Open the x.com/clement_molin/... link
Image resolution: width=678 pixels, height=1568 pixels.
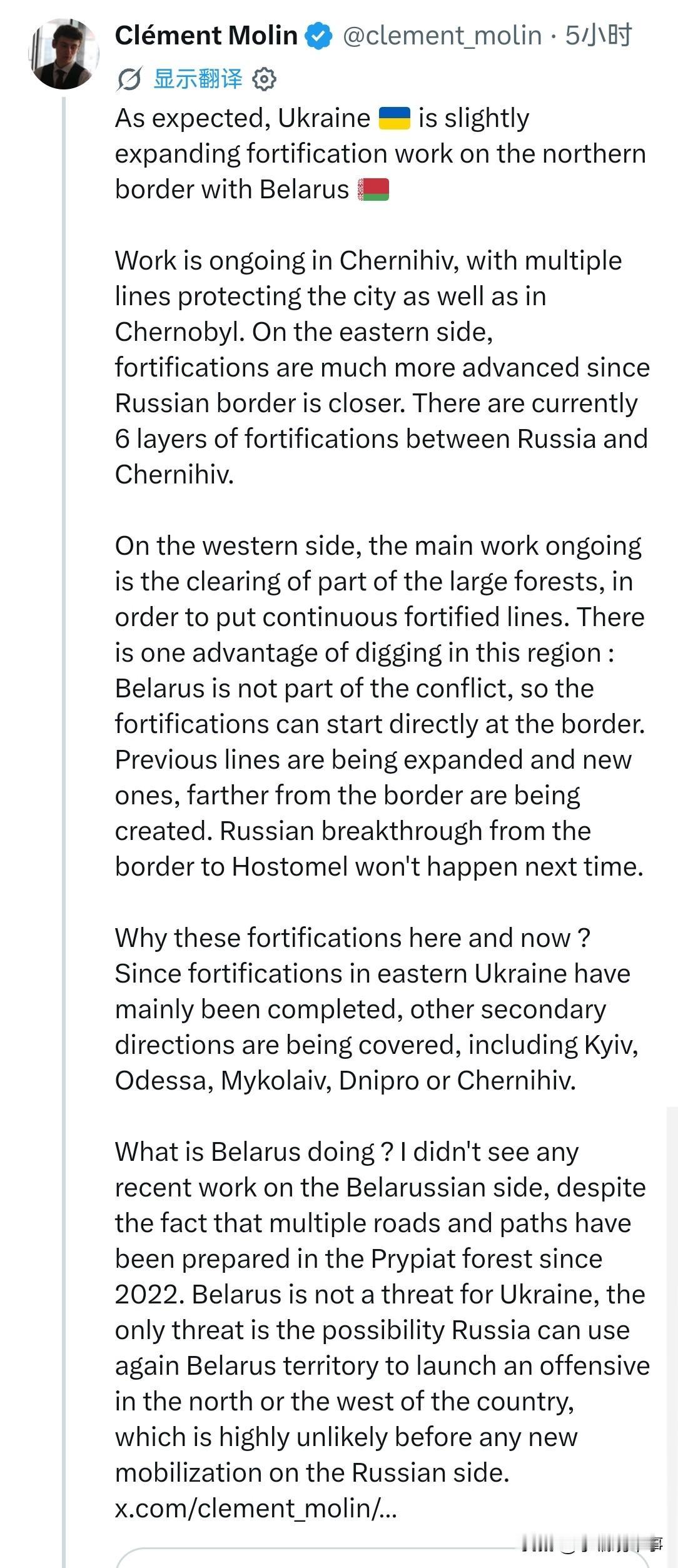click(x=256, y=1508)
